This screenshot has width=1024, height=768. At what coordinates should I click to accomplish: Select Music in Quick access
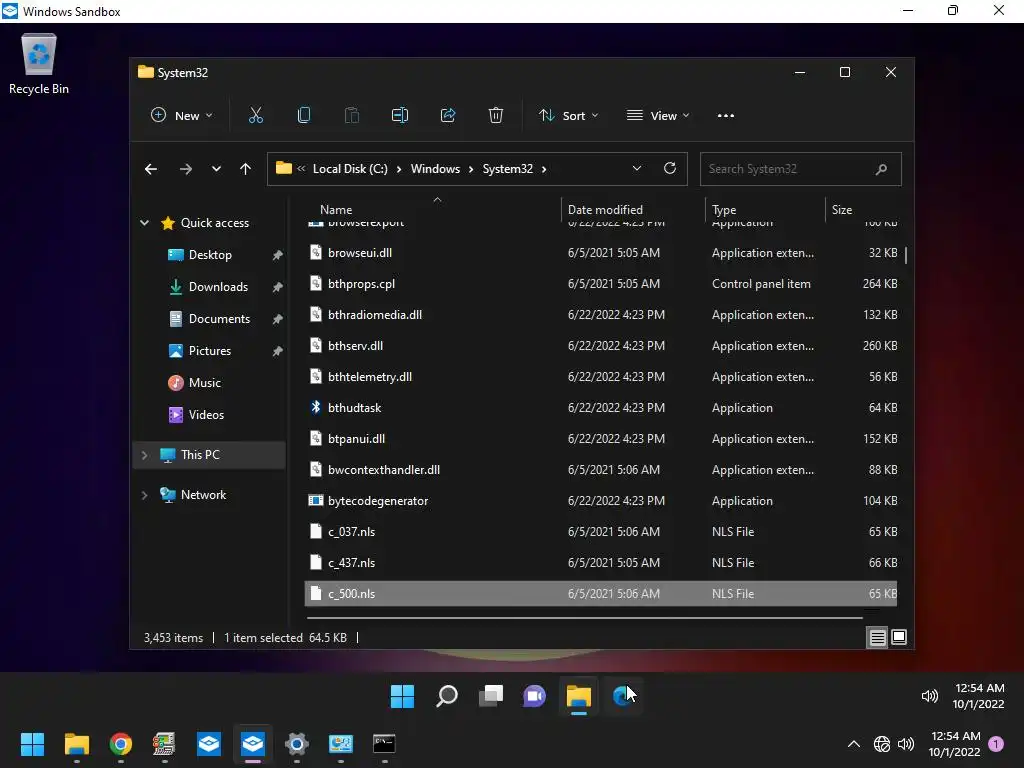click(x=204, y=383)
